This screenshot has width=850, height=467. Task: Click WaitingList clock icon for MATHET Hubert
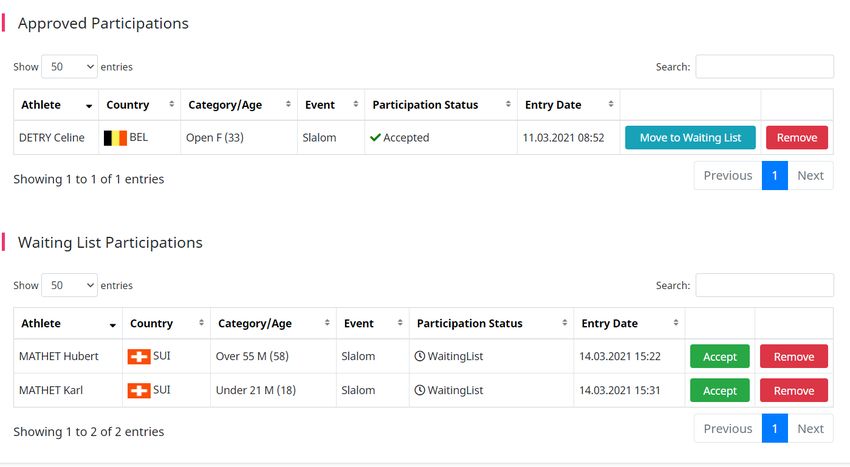click(x=420, y=356)
